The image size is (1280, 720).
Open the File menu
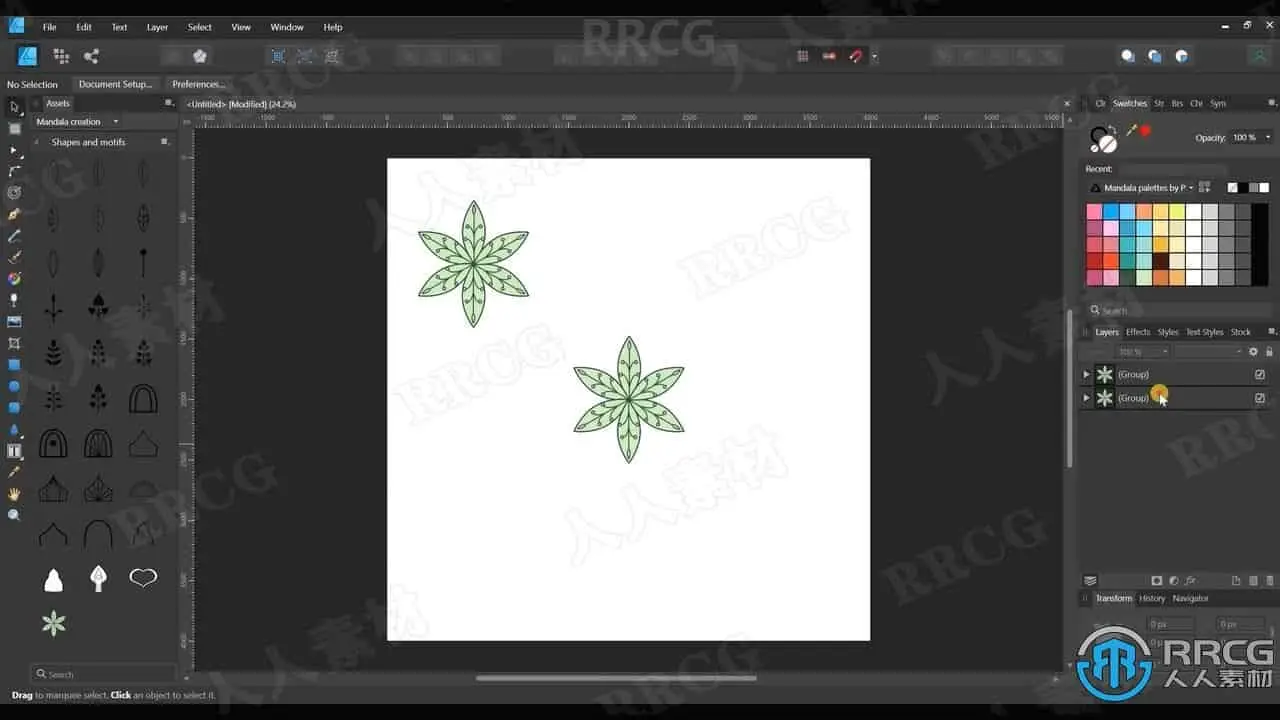pyautogui.click(x=49, y=27)
